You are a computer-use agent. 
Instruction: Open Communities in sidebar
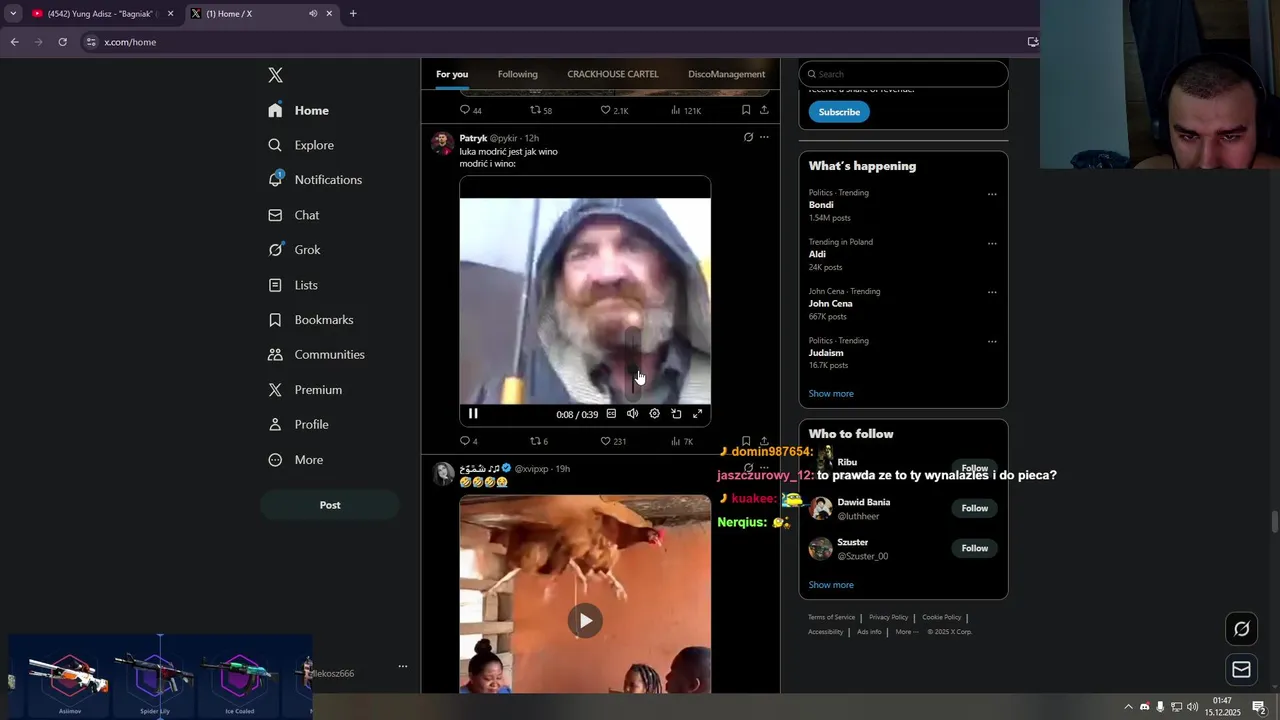point(316,355)
